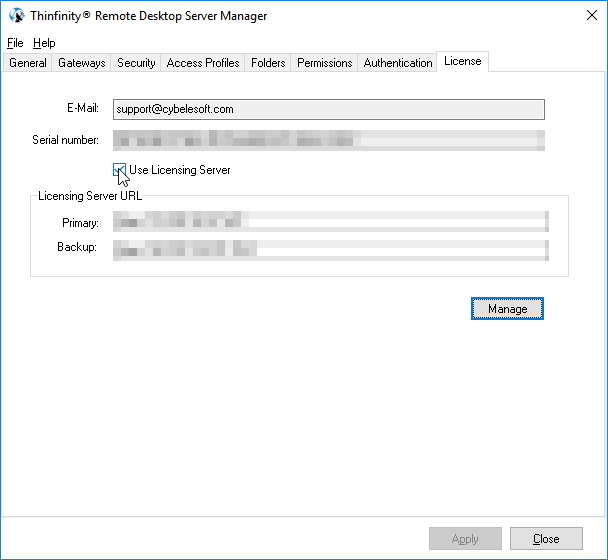Click the Apply button
Image resolution: width=608 pixels, height=560 pixels.
465,539
